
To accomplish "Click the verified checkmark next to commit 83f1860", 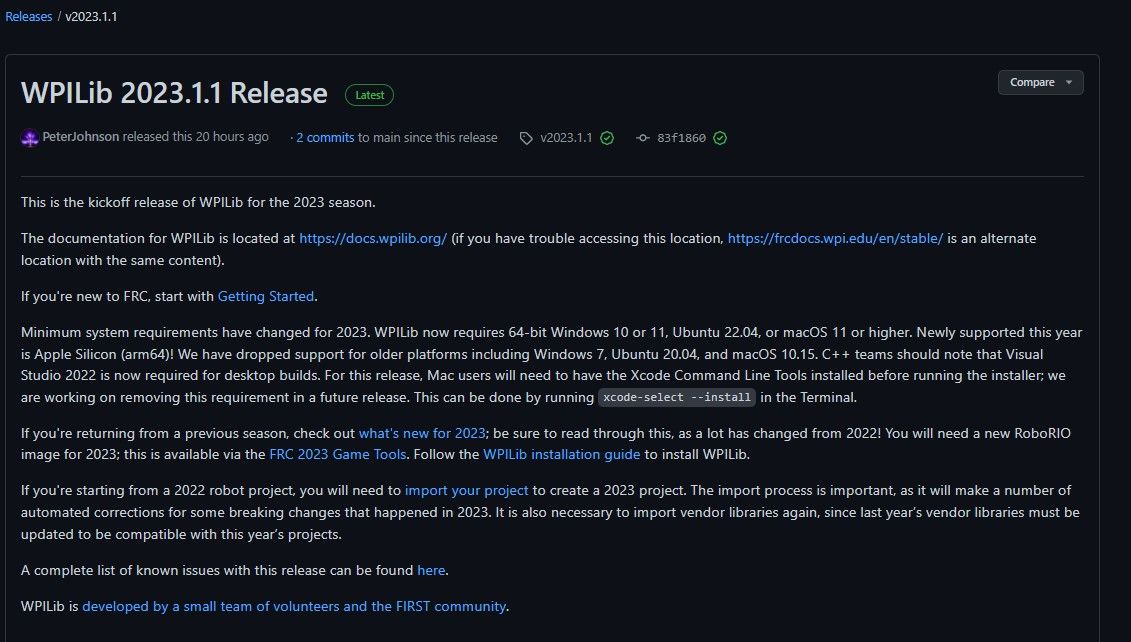I will click(720, 138).
